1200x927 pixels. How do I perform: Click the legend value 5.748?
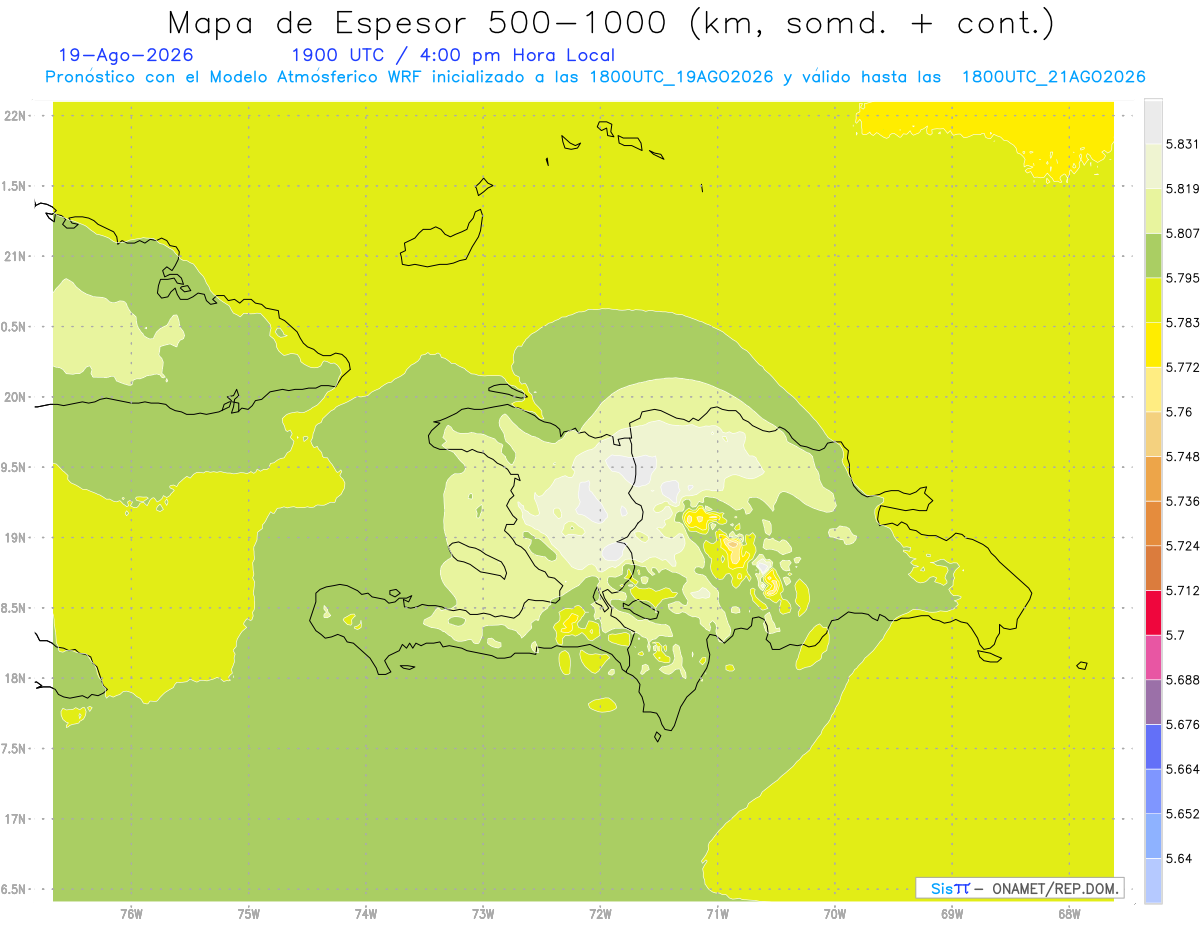1183,456
